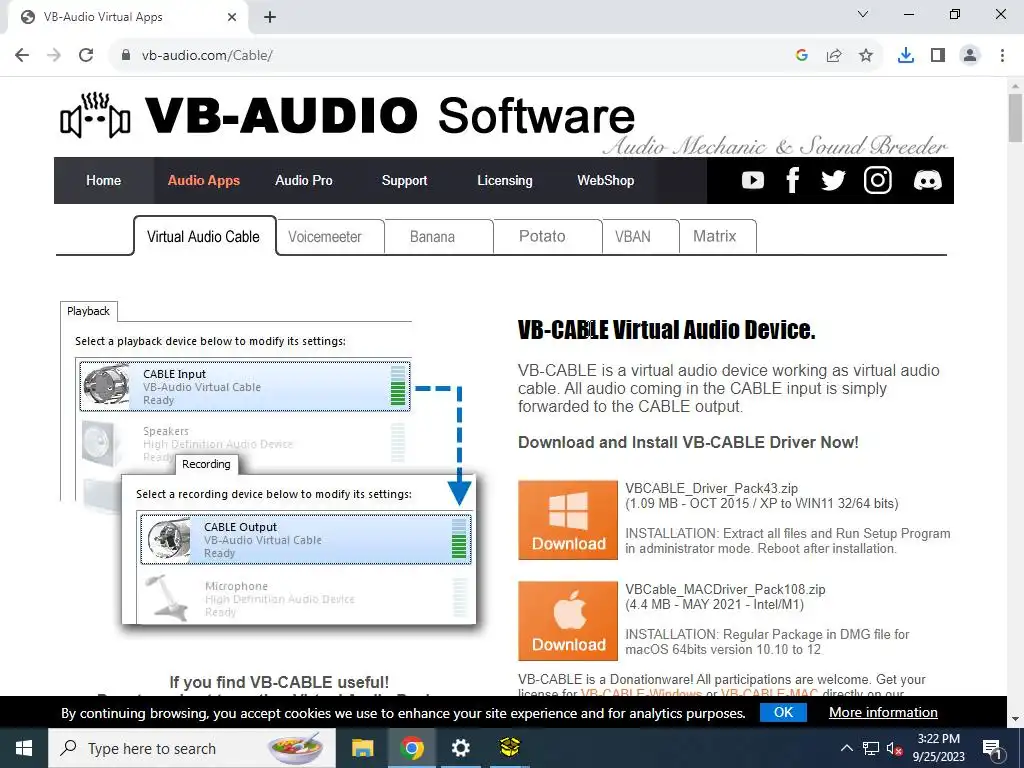
Task: Open the Chrome profile avatar
Action: click(x=970, y=56)
